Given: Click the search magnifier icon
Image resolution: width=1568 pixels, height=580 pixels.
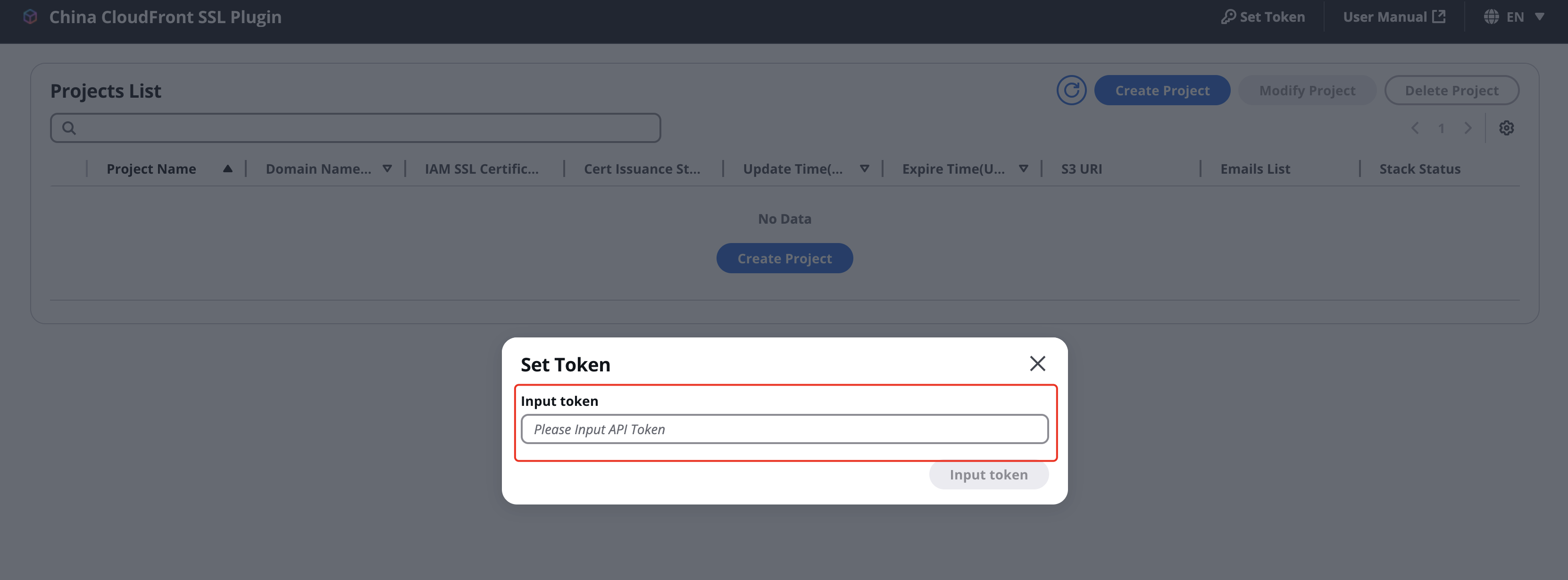Looking at the screenshot, I should pos(69,128).
